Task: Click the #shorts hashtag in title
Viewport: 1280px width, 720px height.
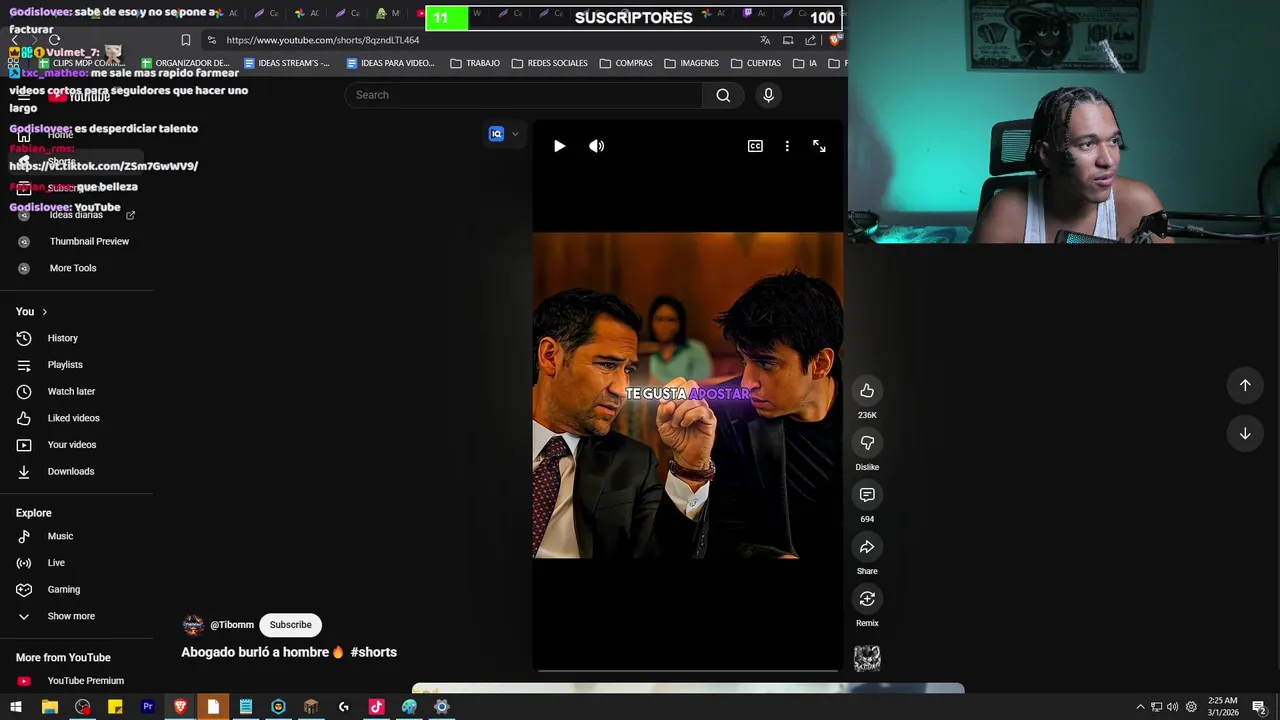Action: point(374,652)
